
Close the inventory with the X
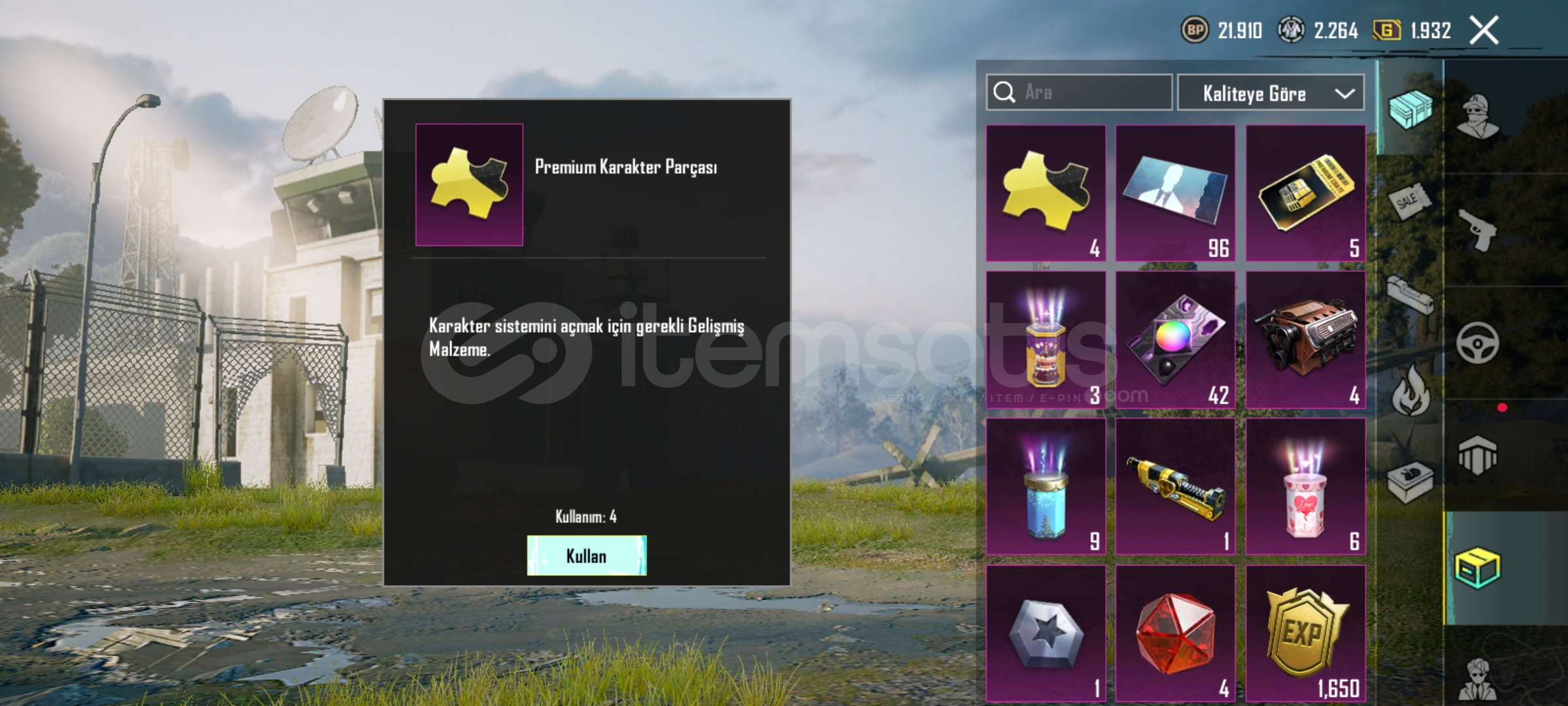click(1484, 31)
